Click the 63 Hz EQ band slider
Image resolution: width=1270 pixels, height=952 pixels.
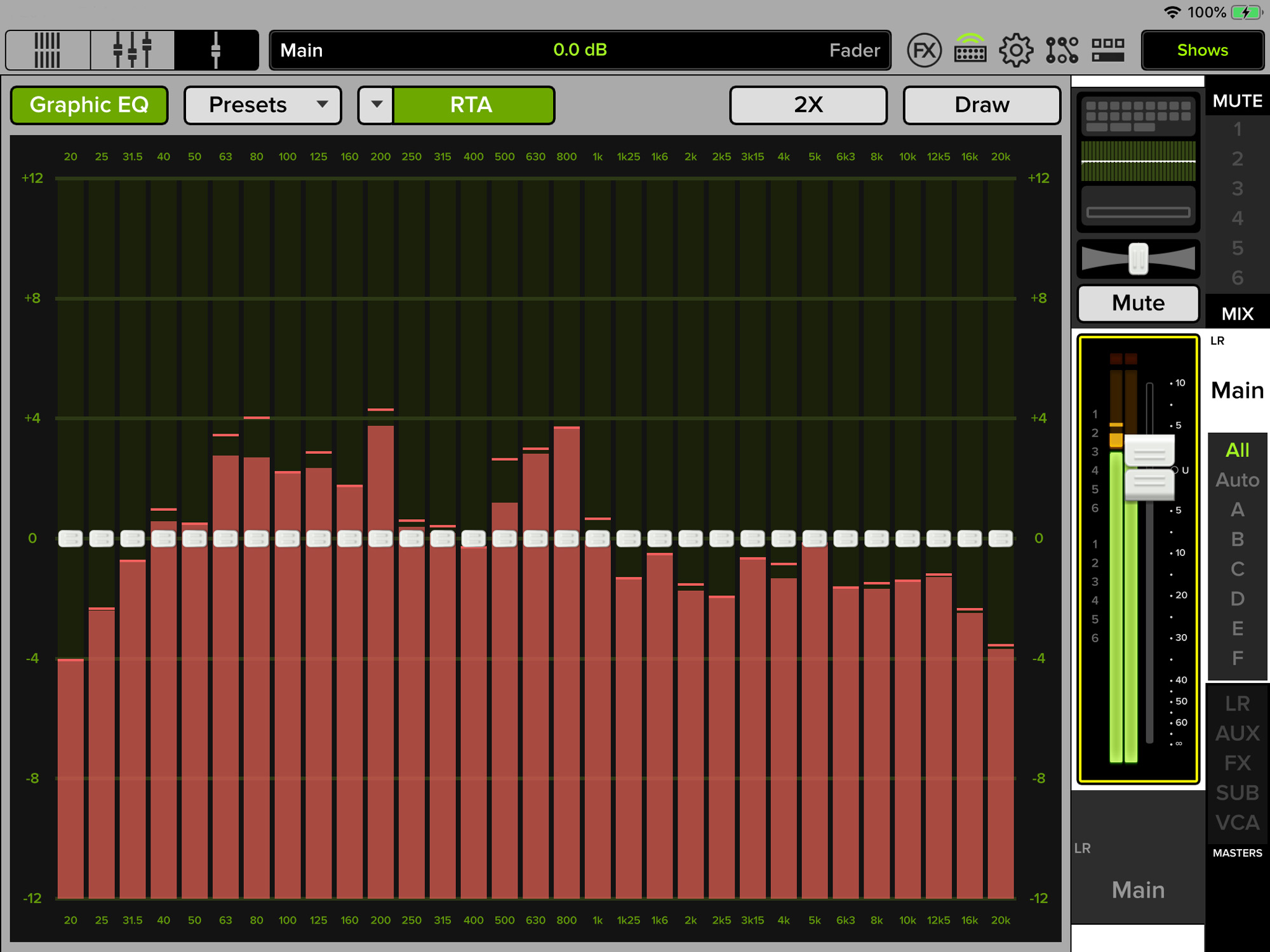[225, 539]
